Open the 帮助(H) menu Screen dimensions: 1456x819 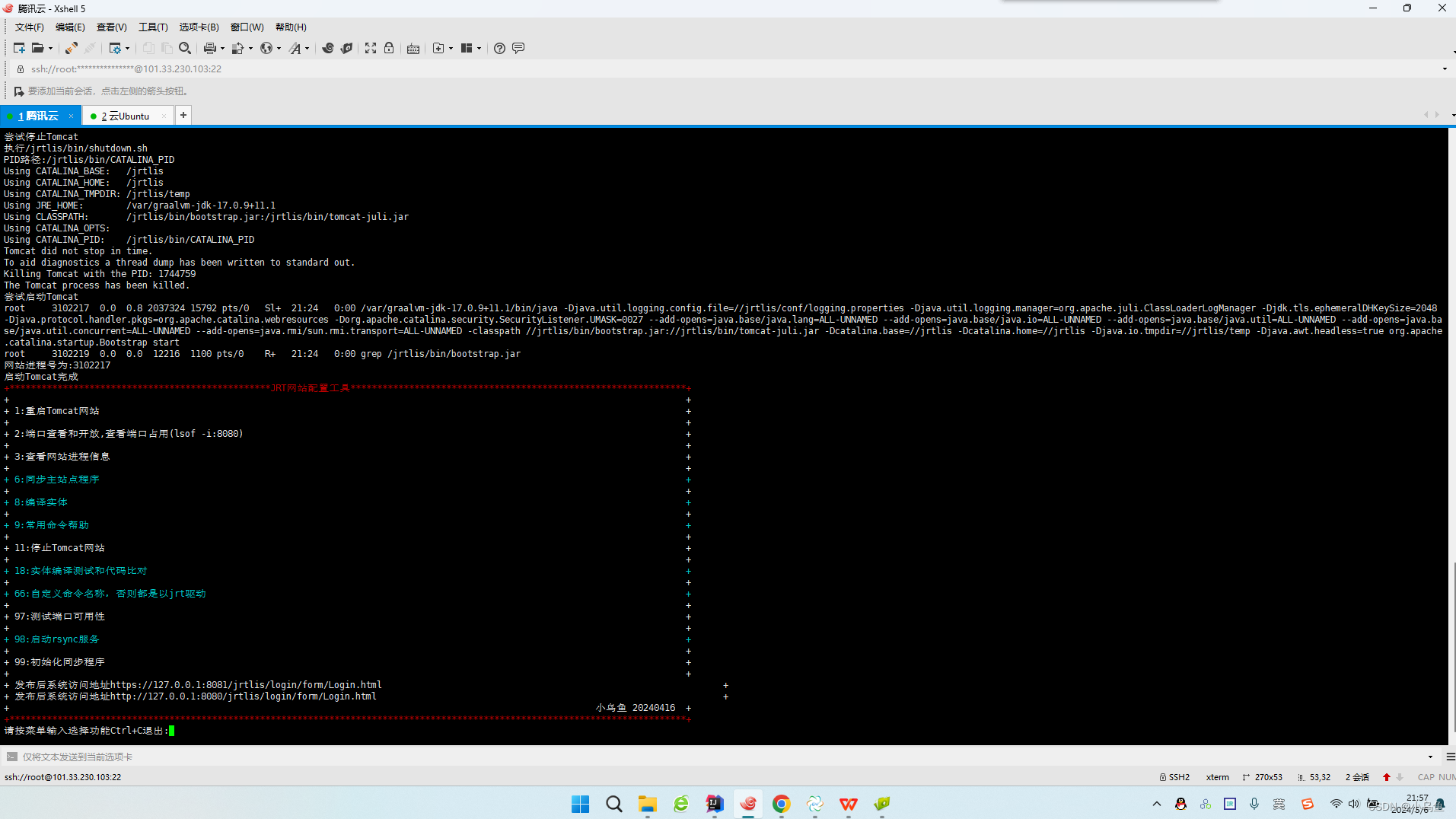[x=291, y=27]
